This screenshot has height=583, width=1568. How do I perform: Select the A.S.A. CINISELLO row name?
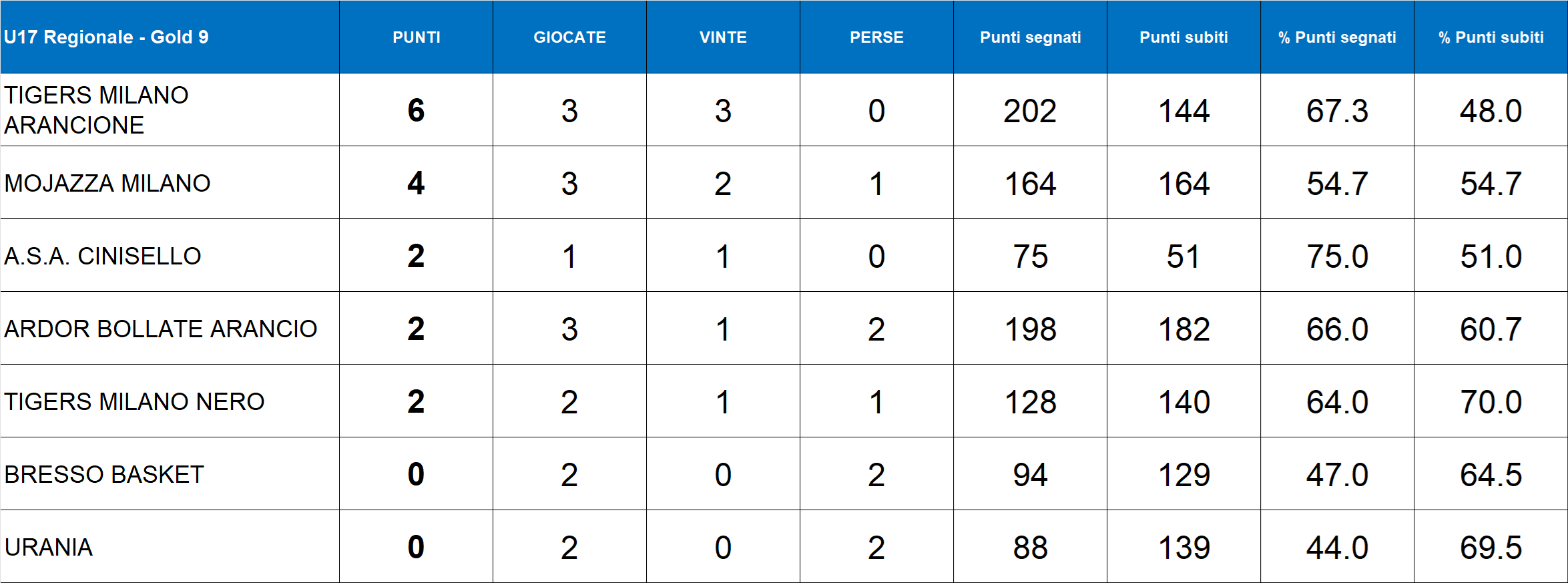click(103, 256)
